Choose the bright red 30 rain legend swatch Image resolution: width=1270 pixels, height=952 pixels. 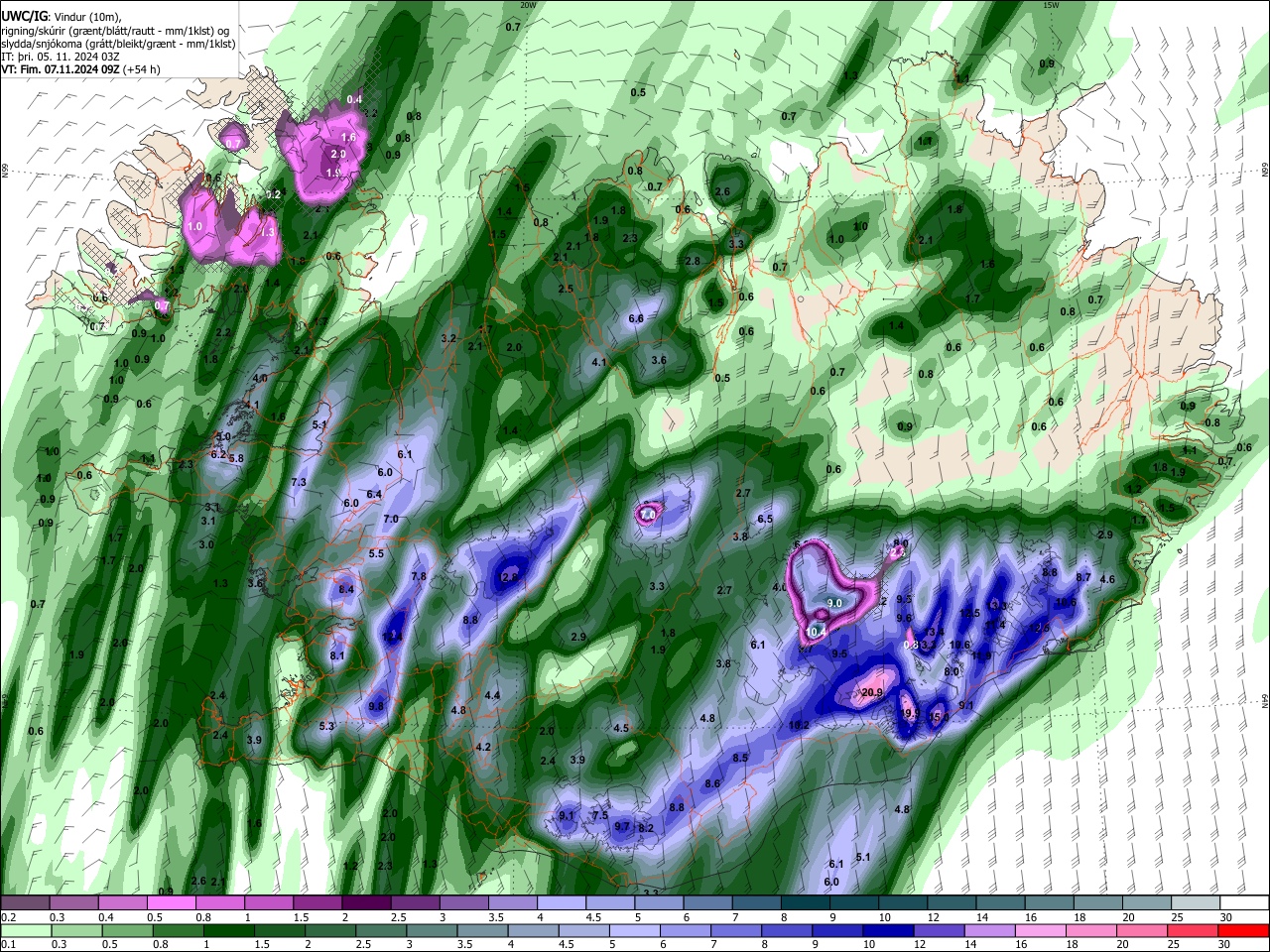click(1243, 930)
